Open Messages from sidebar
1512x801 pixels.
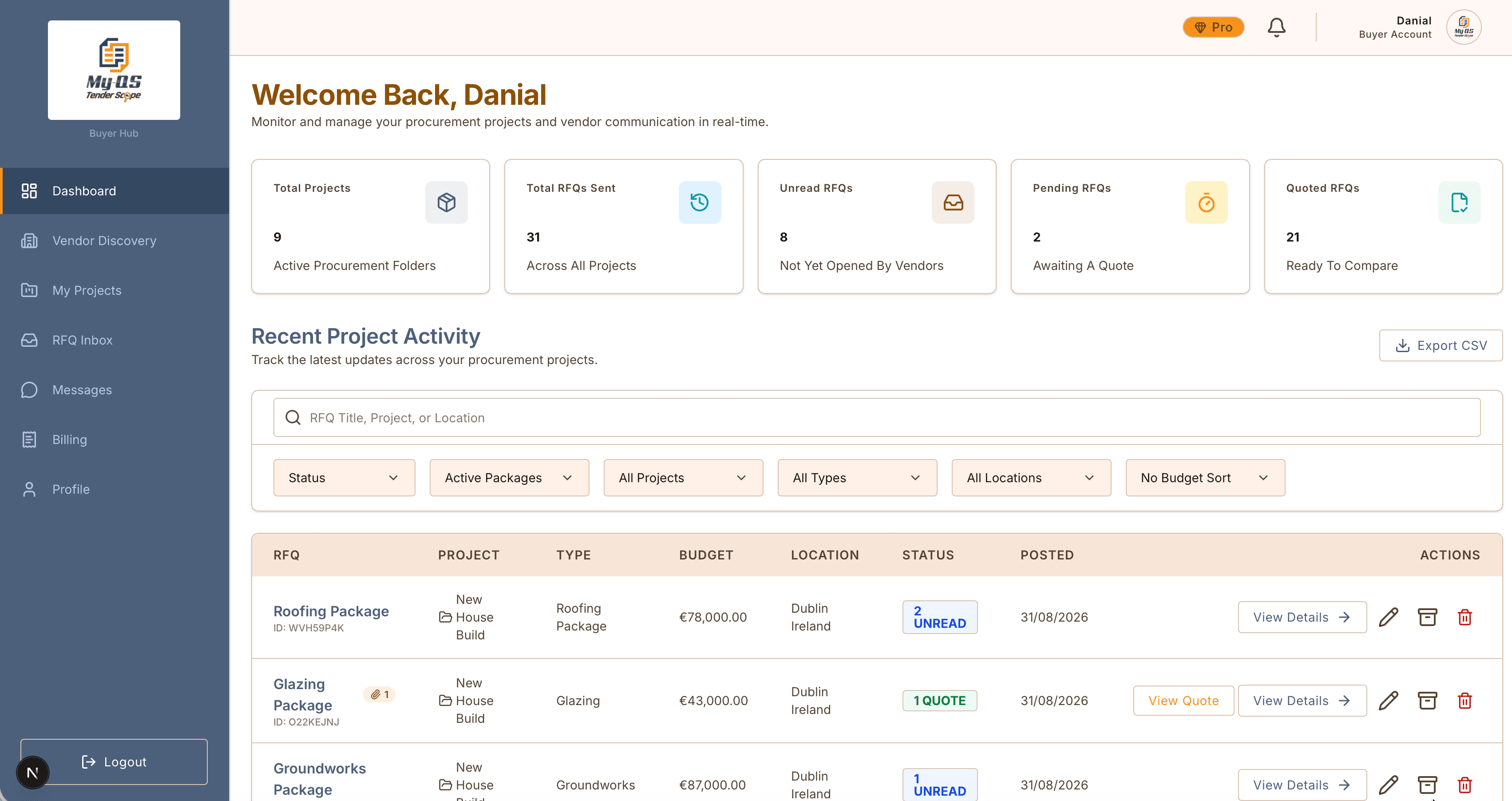click(x=115, y=390)
